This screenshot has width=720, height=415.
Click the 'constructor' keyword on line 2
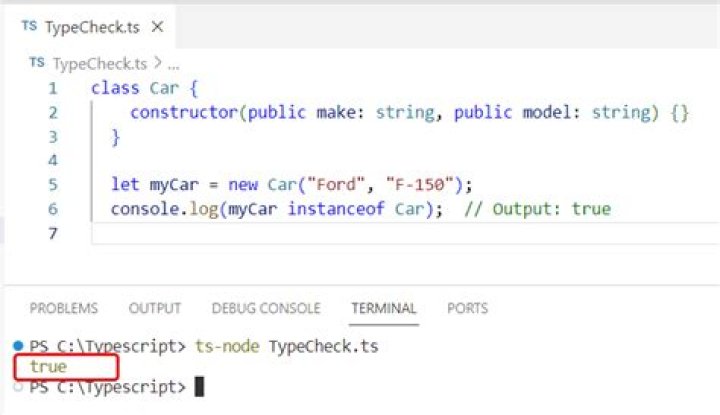click(x=184, y=112)
